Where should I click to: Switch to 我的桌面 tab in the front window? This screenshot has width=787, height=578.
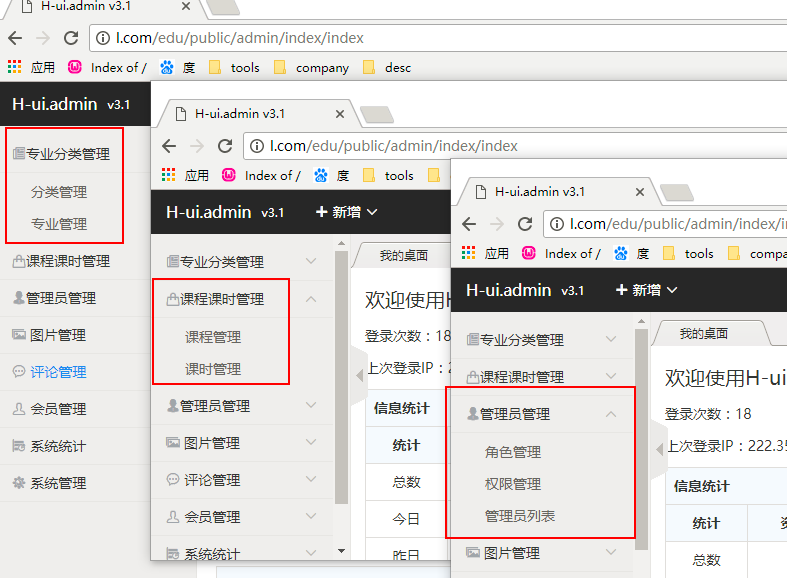pos(704,334)
